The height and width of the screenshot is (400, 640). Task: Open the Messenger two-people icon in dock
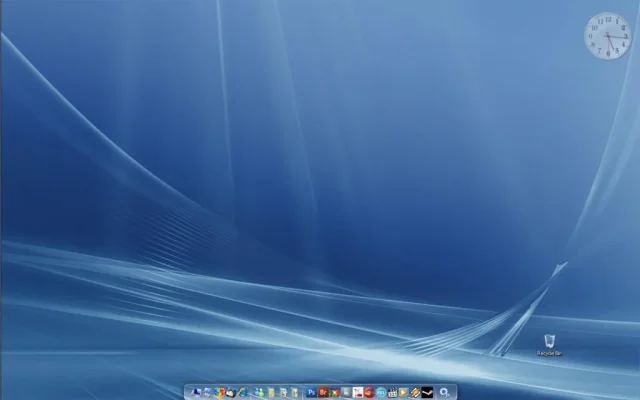click(x=260, y=392)
